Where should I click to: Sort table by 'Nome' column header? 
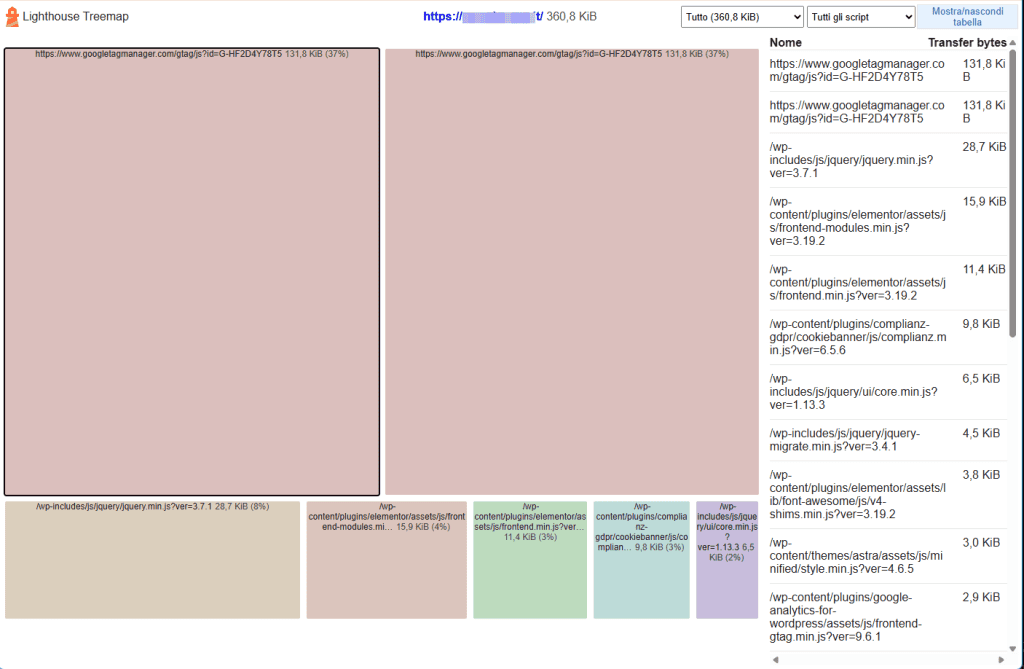click(x=786, y=43)
